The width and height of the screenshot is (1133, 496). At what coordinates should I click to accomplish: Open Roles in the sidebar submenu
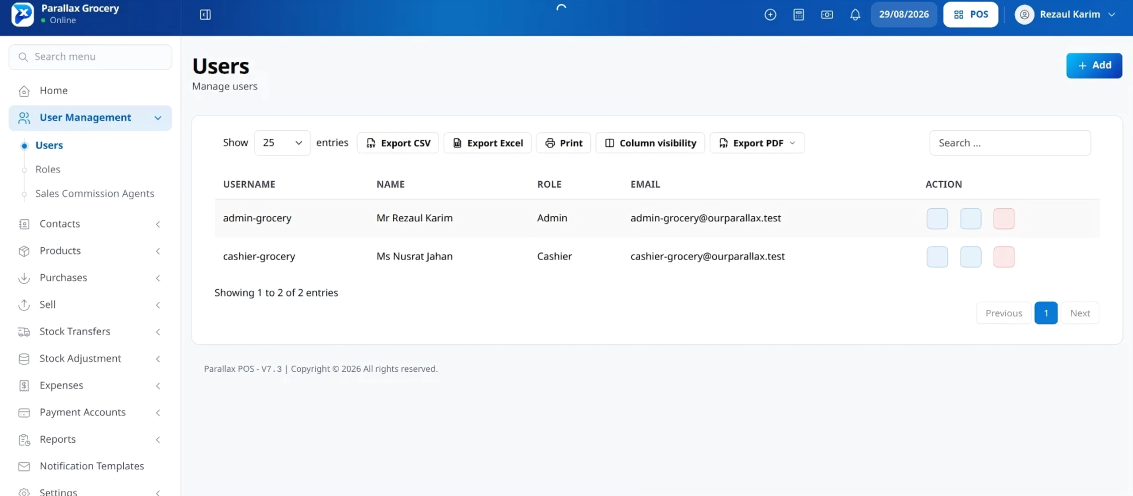48,169
